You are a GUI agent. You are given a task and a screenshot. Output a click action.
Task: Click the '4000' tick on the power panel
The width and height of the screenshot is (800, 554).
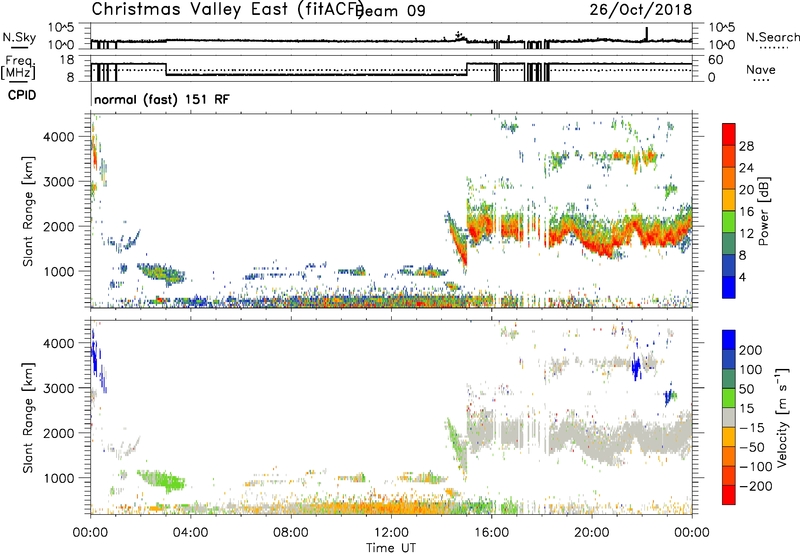coord(59,137)
